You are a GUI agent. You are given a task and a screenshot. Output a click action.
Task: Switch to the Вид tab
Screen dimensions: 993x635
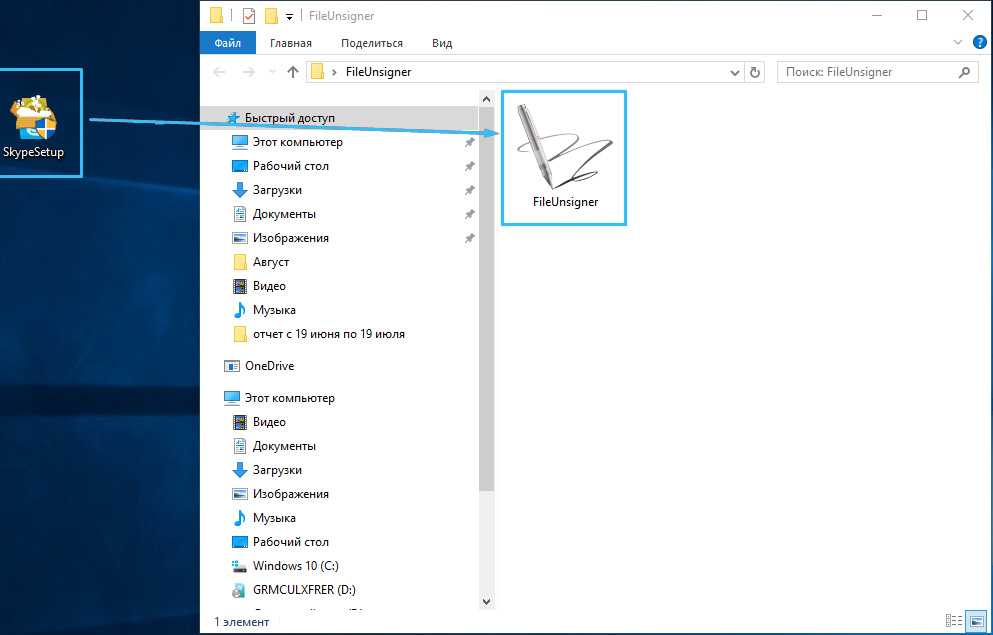(x=442, y=43)
